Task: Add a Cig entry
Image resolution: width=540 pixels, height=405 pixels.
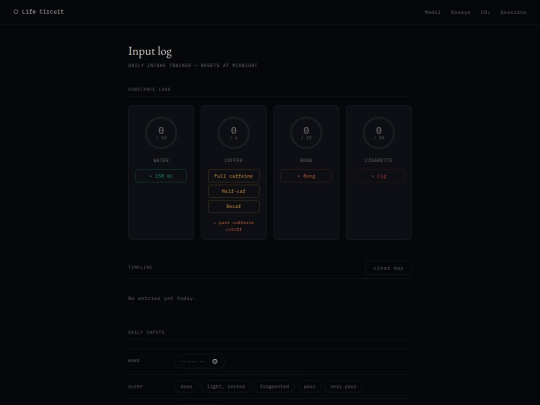Action: pyautogui.click(x=378, y=176)
